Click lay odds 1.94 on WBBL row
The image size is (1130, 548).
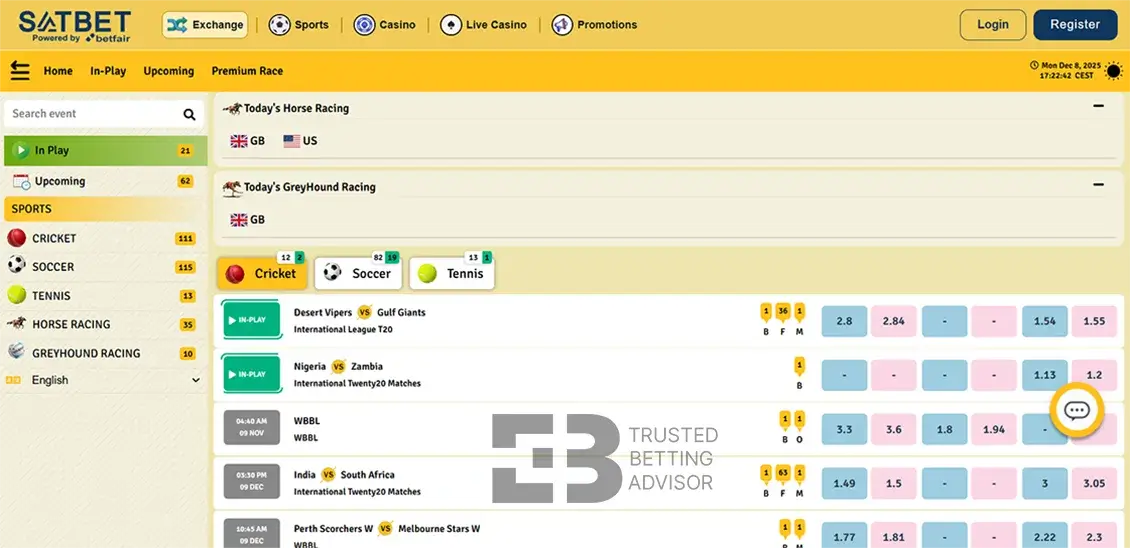click(x=994, y=429)
